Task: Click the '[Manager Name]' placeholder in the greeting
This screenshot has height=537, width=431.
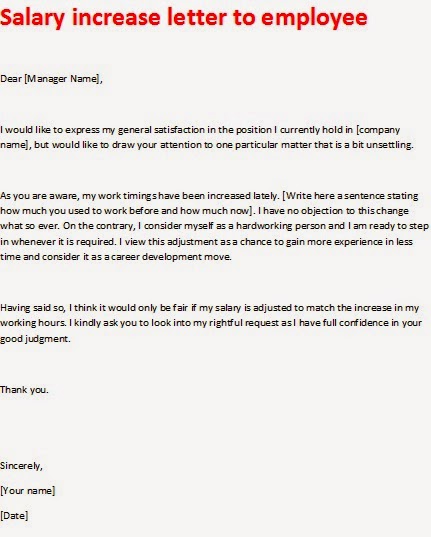Action: [x=63, y=79]
